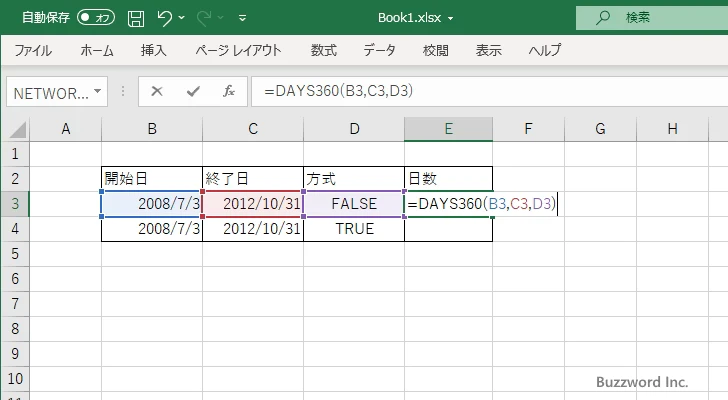This screenshot has height=400, width=728.
Task: Select column A header
Action: click(x=65, y=129)
